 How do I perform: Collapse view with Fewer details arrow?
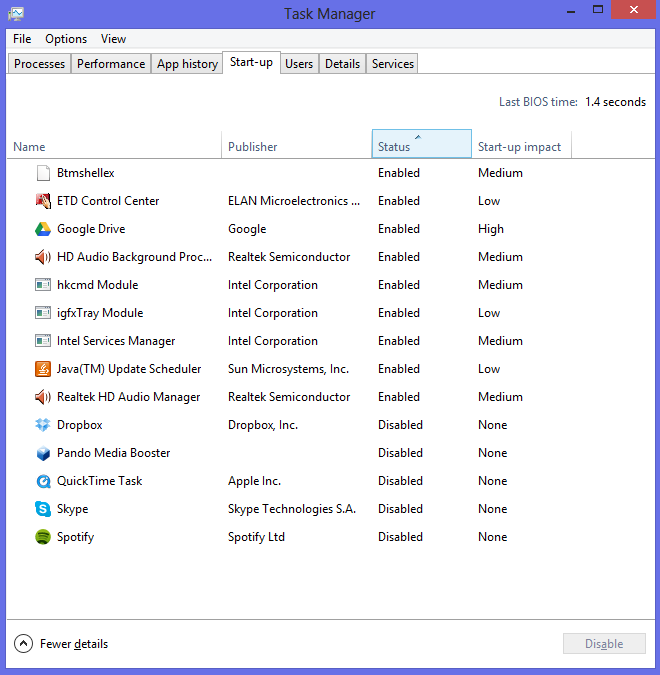click(23, 644)
